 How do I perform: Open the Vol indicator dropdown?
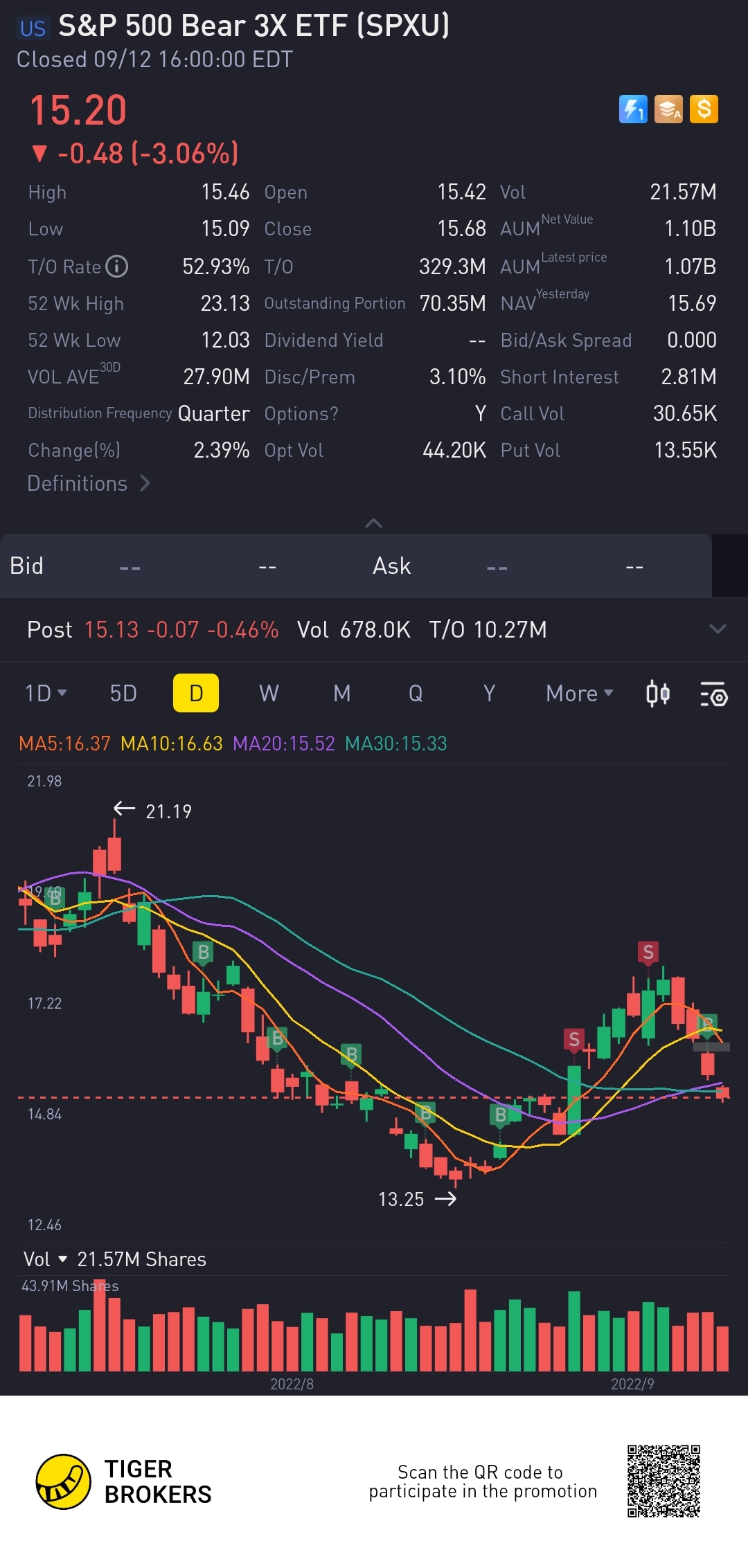45,1259
